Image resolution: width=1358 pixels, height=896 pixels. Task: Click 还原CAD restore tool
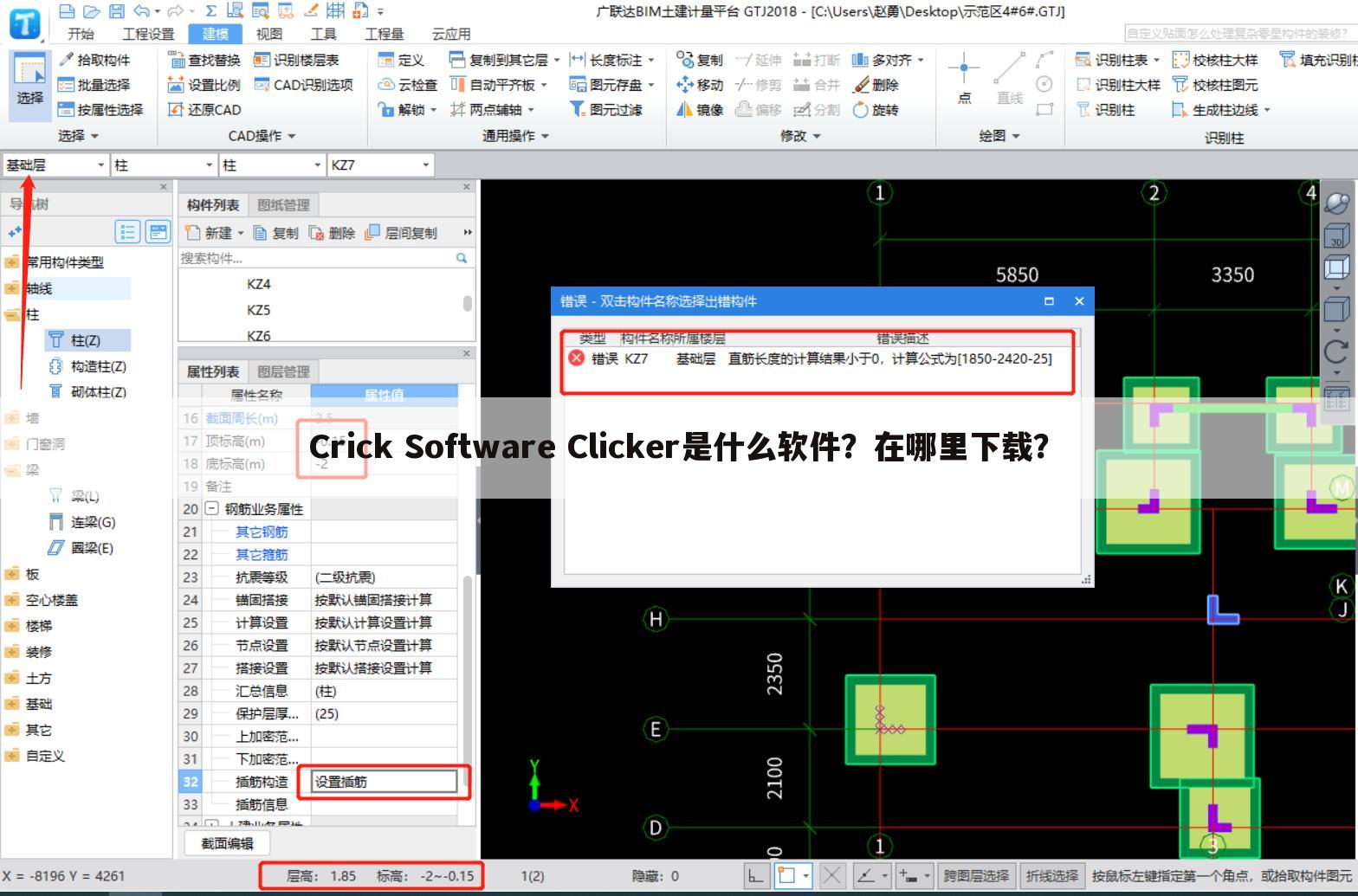204,110
